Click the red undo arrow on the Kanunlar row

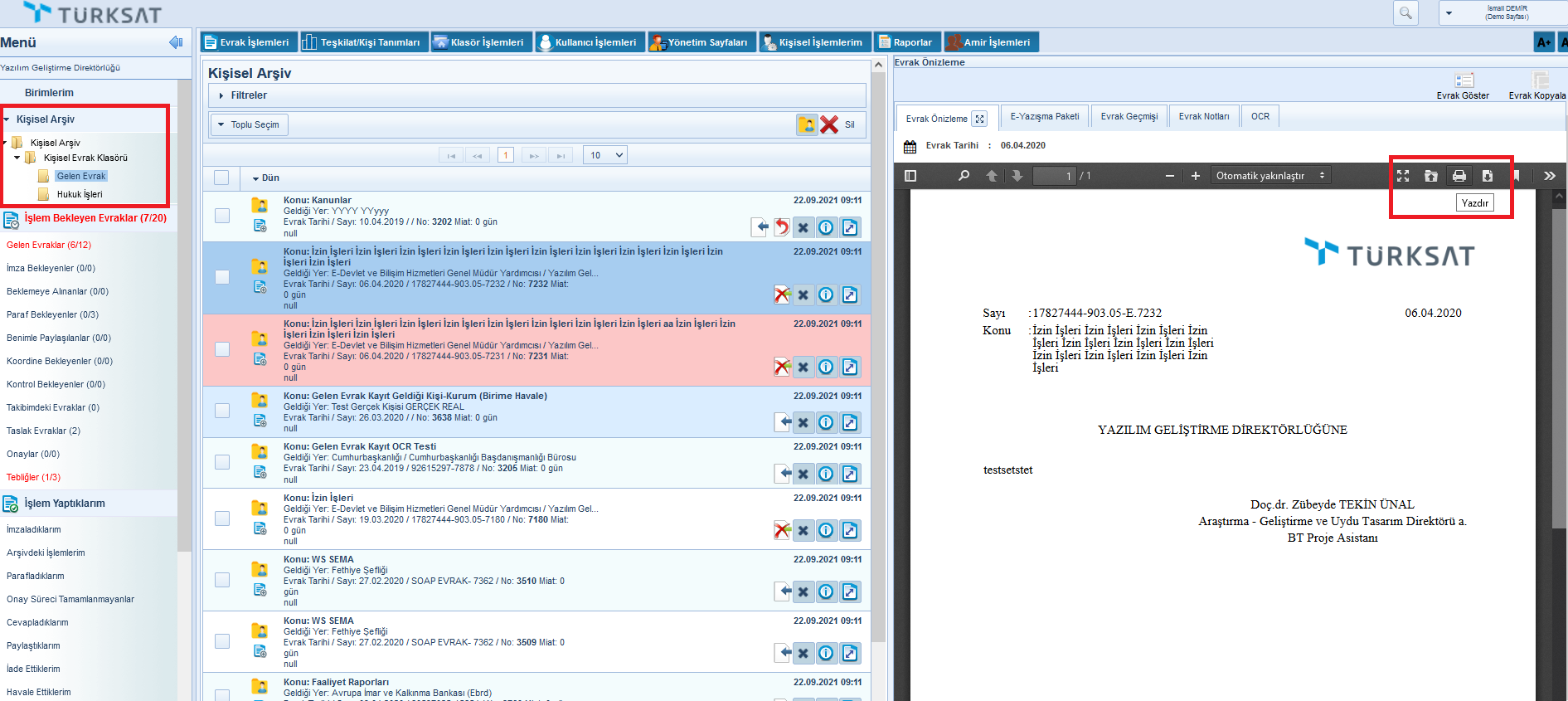pyautogui.click(x=781, y=227)
